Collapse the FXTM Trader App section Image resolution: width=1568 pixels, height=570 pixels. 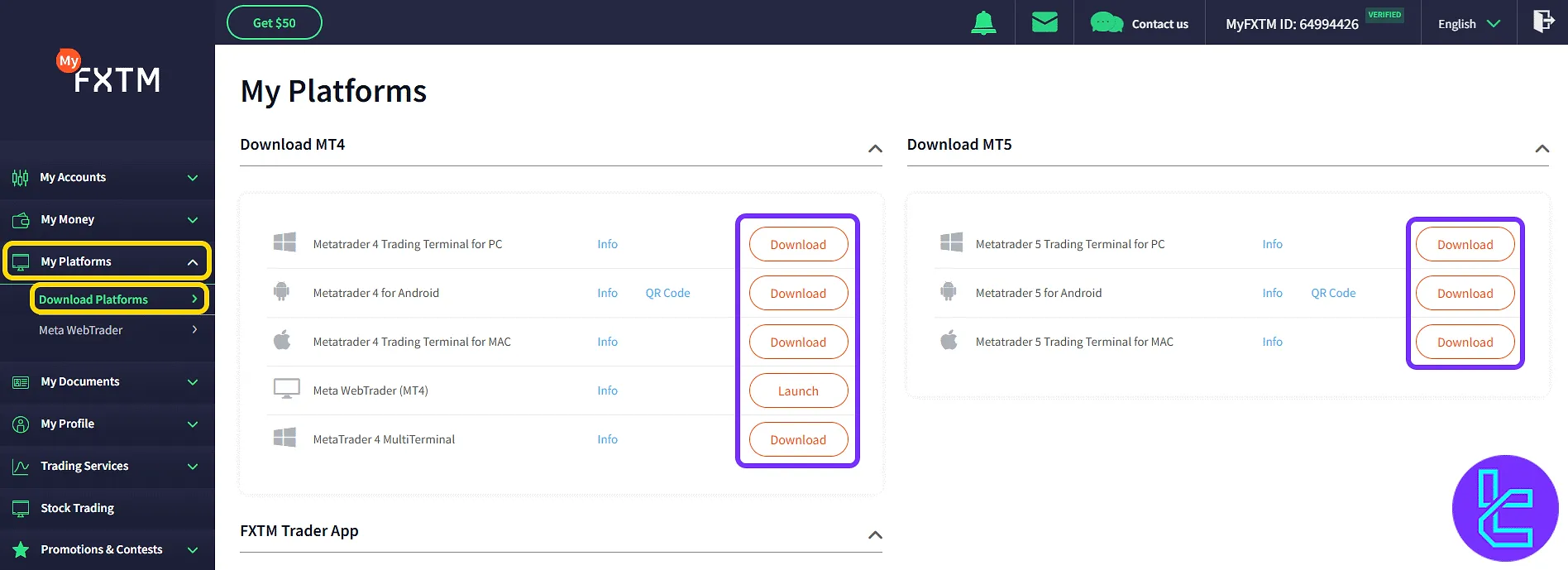(875, 535)
